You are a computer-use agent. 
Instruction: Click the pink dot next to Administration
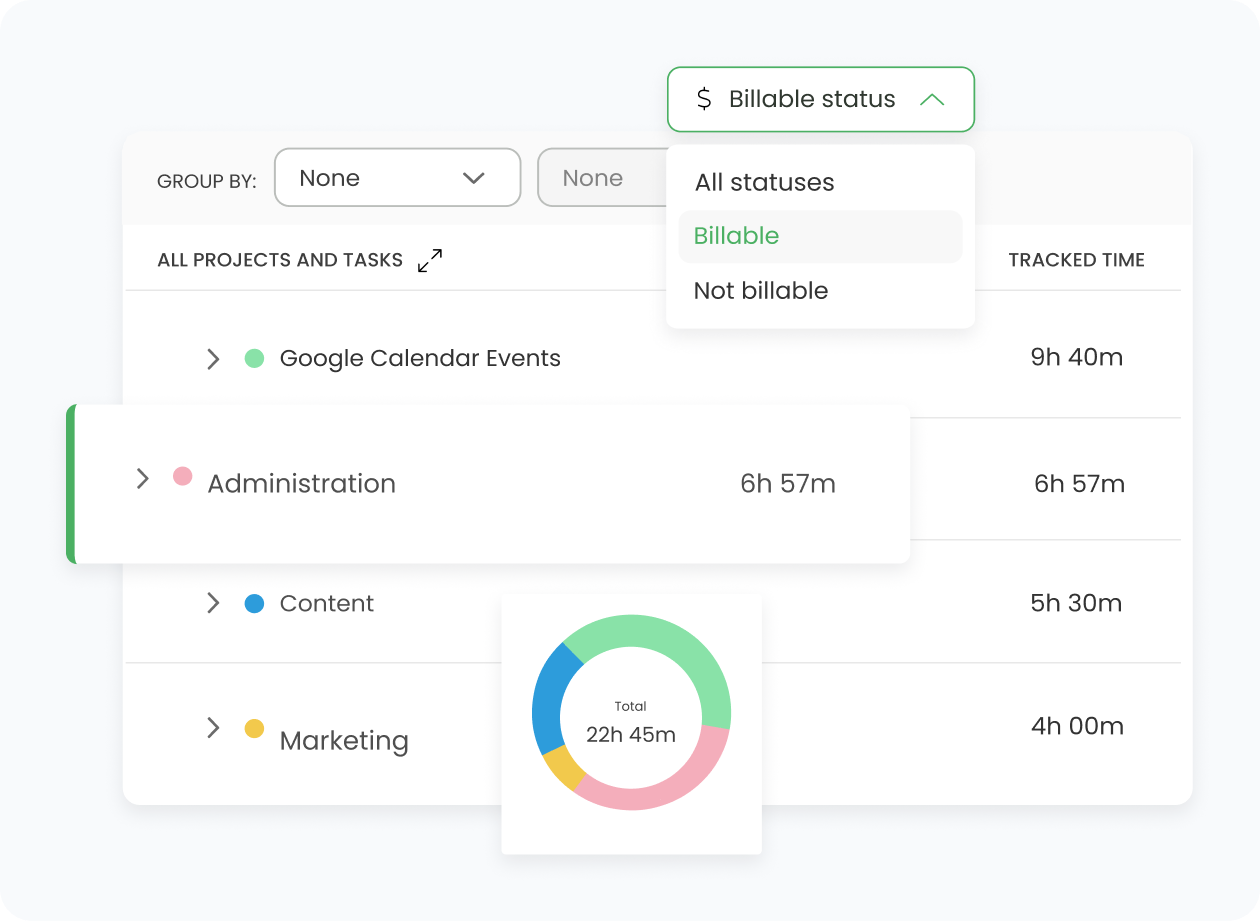coord(182,476)
